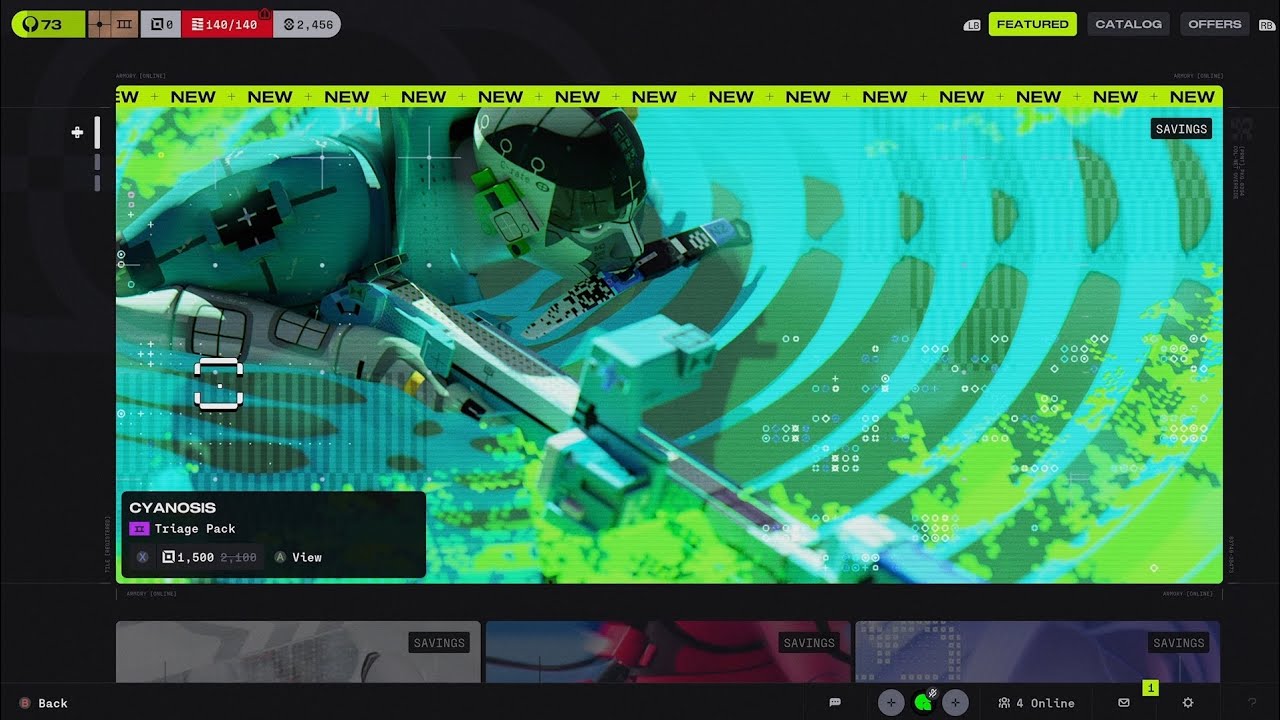Screen dimensions: 1280x720
Task: Click the CYANOSIS pack title
Action: pos(172,508)
